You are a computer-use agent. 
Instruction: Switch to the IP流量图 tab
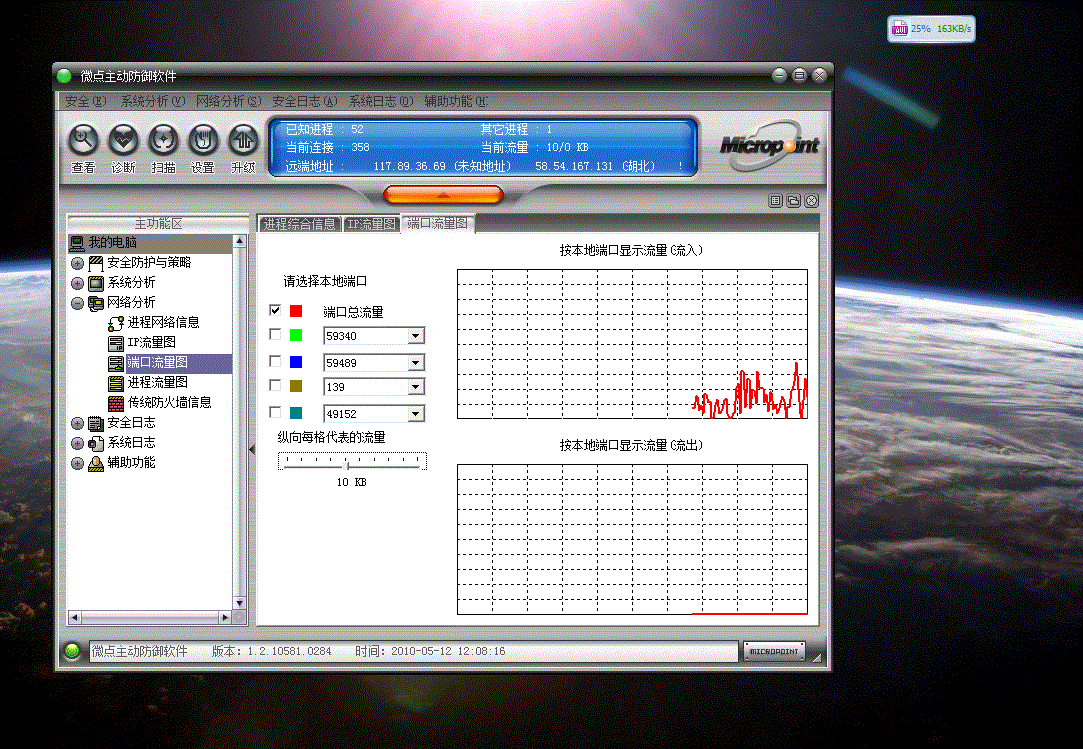(x=371, y=224)
